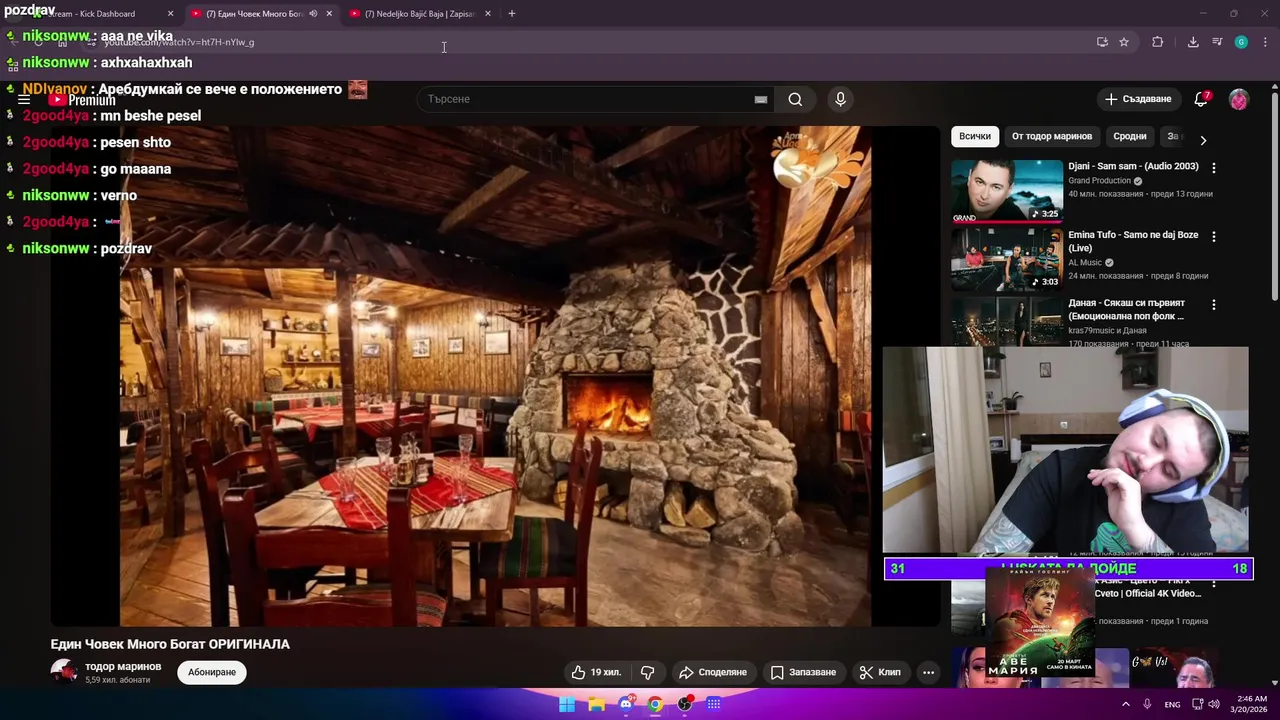Open more options for Даная video
The height and width of the screenshot is (720, 1280).
[x=1214, y=304]
